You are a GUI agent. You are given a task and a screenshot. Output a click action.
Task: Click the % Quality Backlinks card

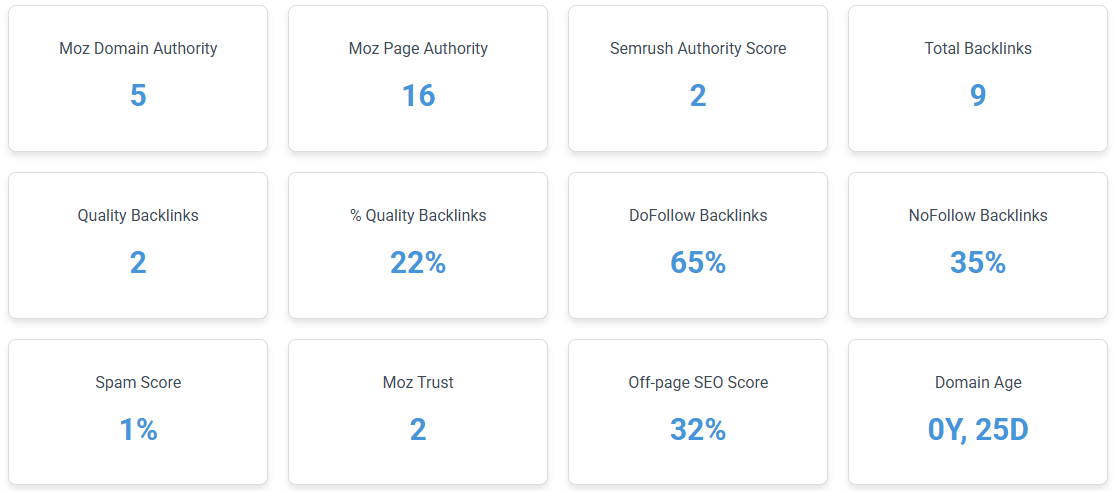click(x=418, y=245)
